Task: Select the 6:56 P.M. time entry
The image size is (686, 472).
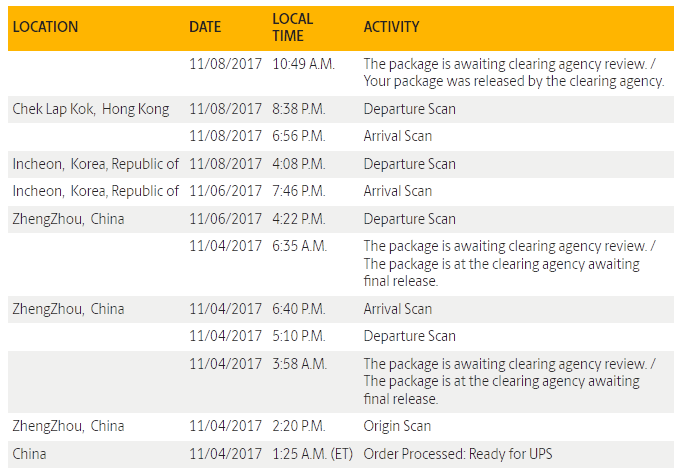Action: 299,136
